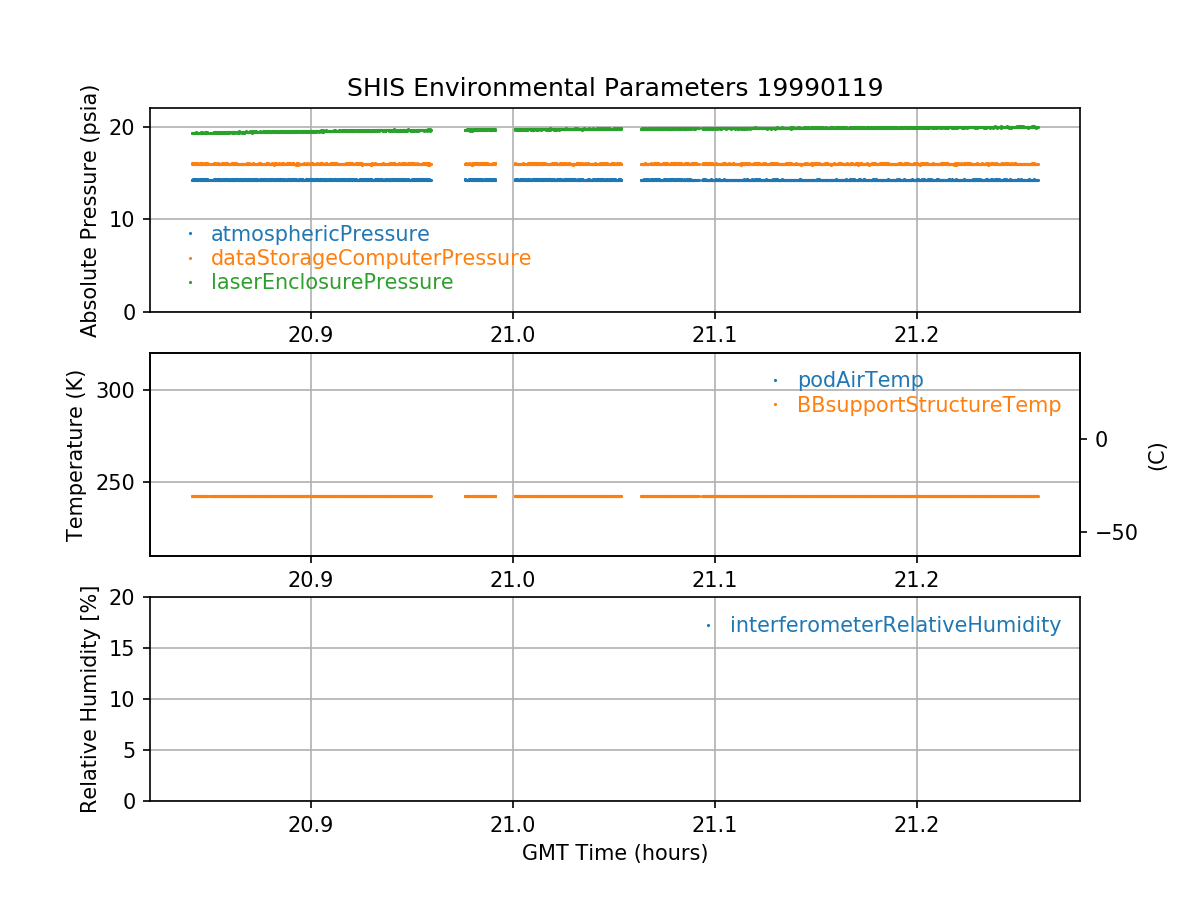Select the laserEnclosurePressure legend entry
Image resolution: width=1200 pixels, height=900 pixels.
tap(331, 282)
